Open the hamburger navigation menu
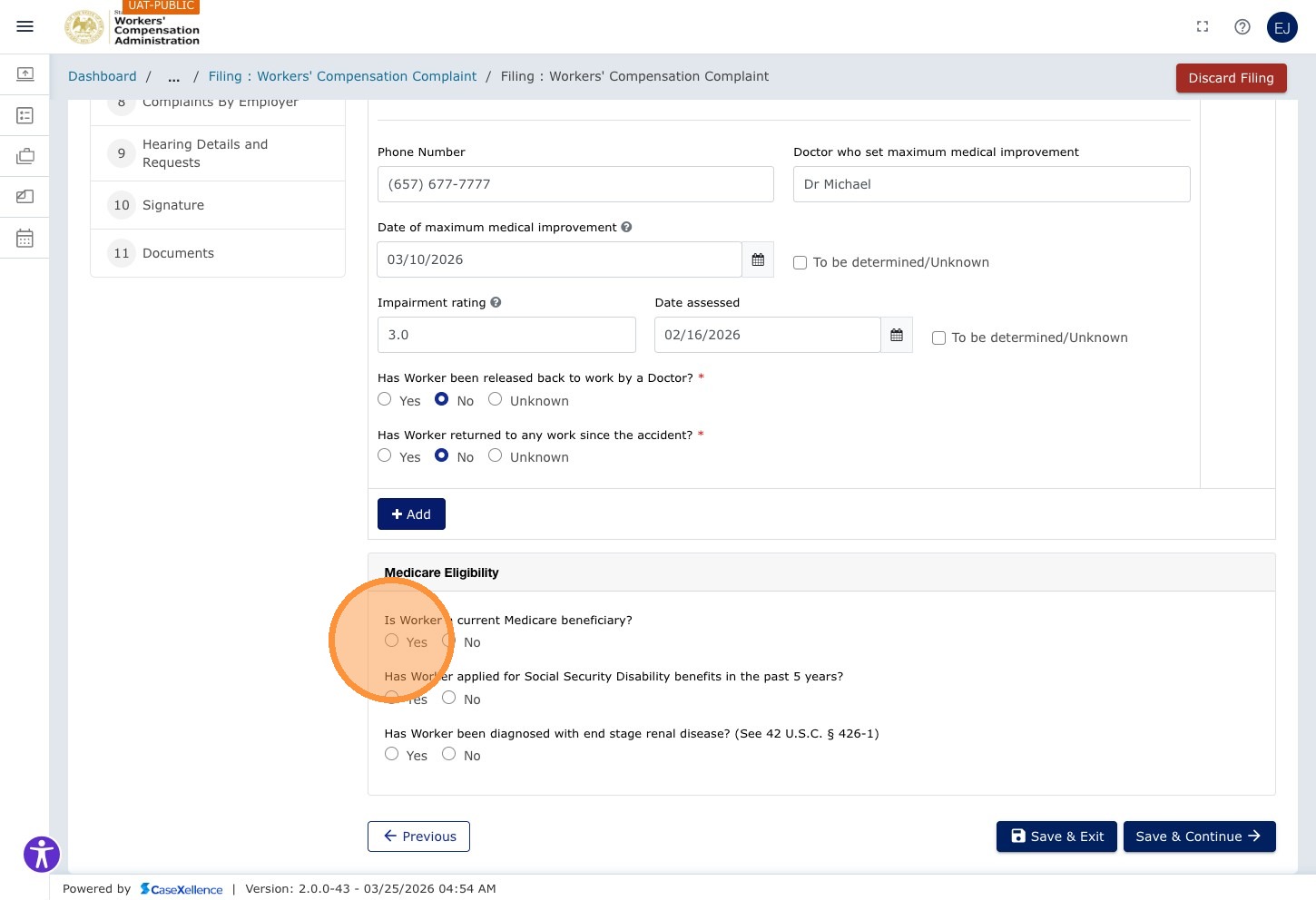This screenshot has height=900, width=1316. click(x=25, y=26)
